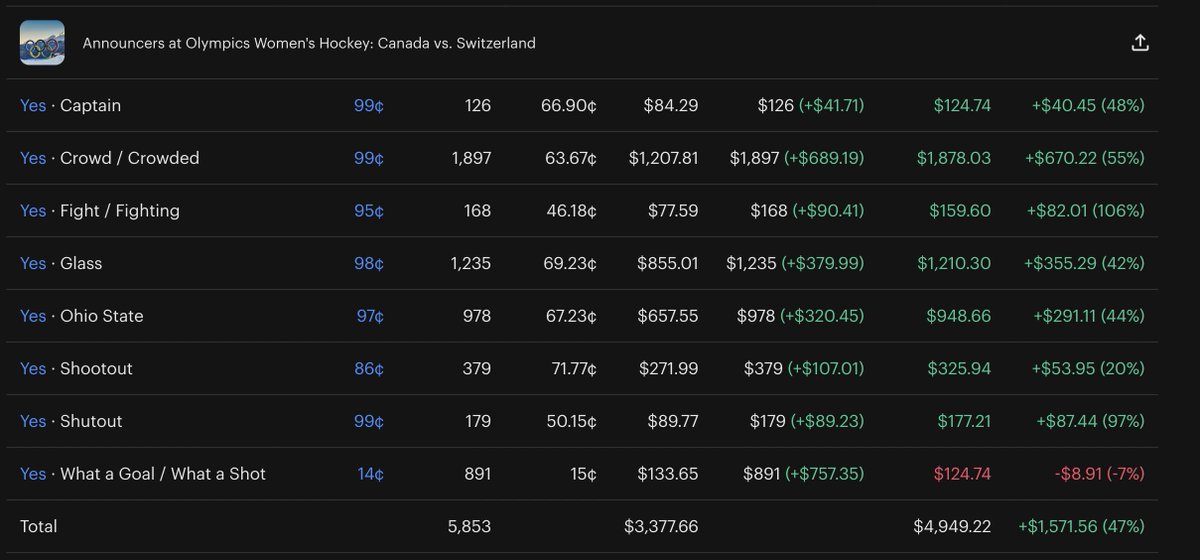Click the $89.77 Shutout cost

672,421
